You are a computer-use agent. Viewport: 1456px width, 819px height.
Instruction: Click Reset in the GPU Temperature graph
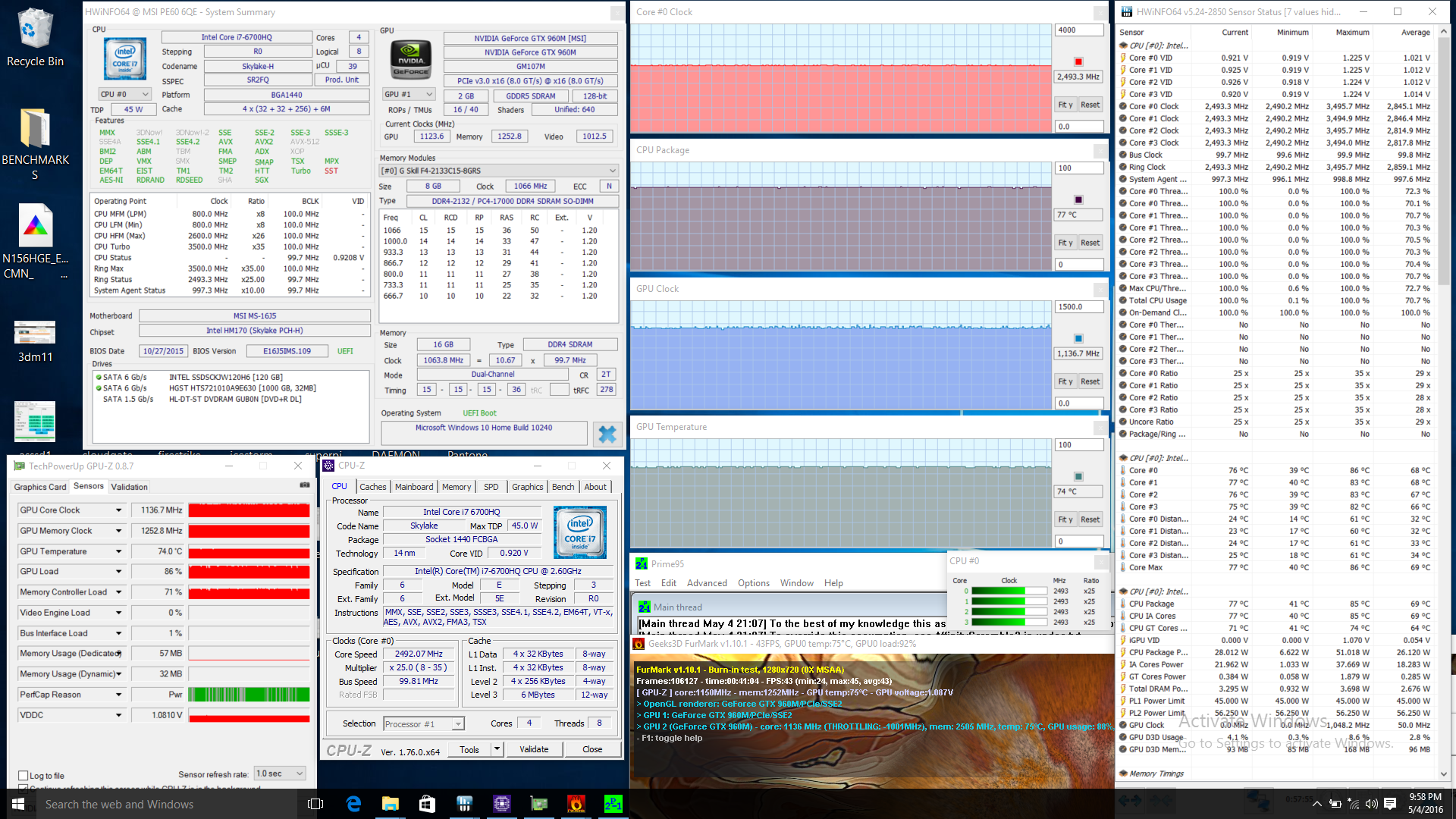point(1090,519)
